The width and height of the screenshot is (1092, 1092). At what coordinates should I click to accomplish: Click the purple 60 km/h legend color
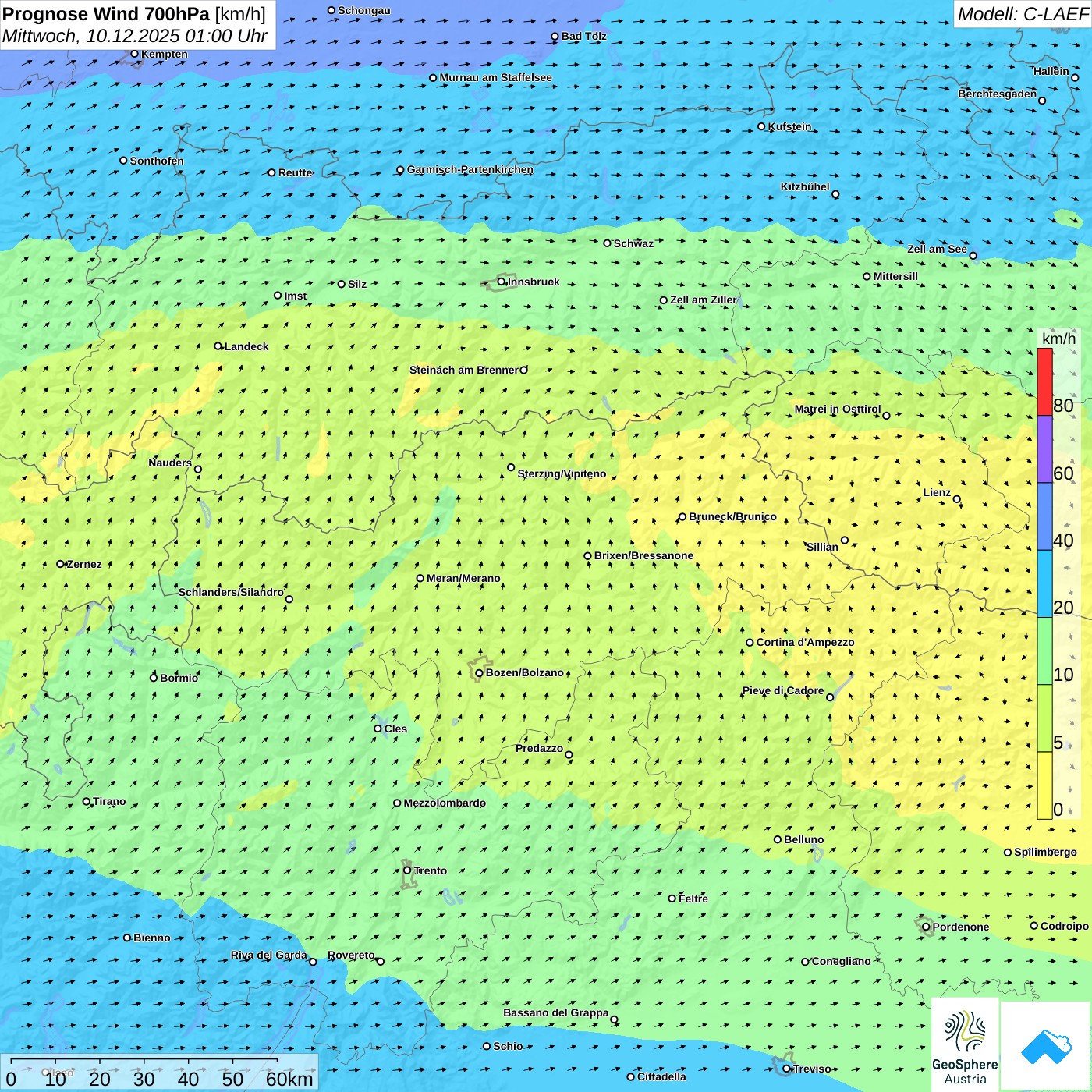click(1044, 449)
